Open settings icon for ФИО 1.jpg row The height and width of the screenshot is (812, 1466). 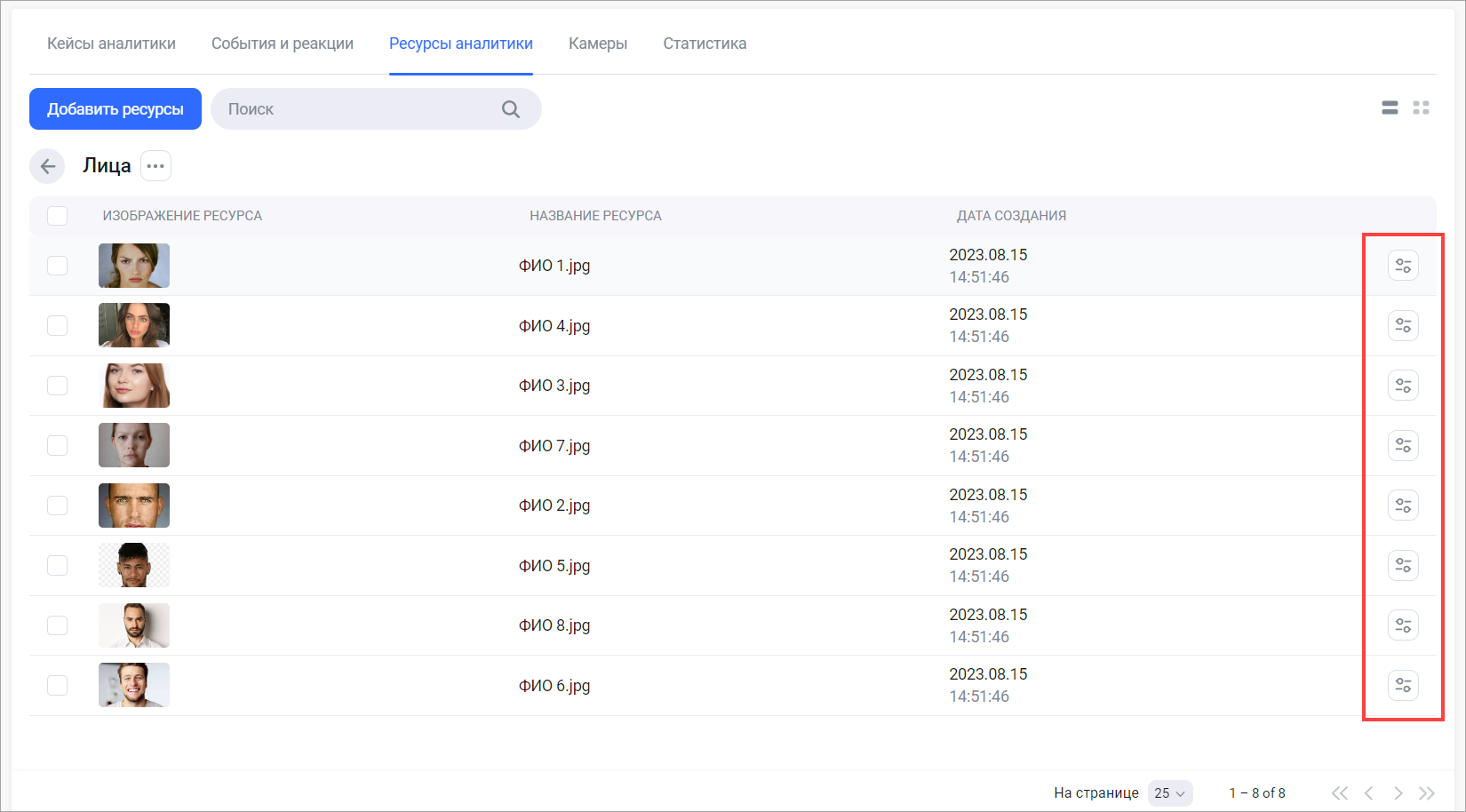[x=1403, y=266]
